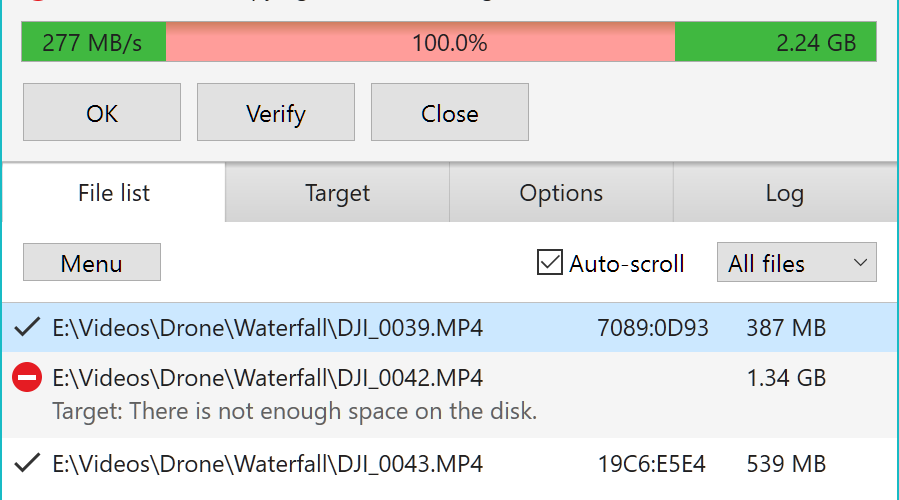The height and width of the screenshot is (500, 899).
Task: Click the dropdown chevron arrow of All files
Action: [859, 263]
